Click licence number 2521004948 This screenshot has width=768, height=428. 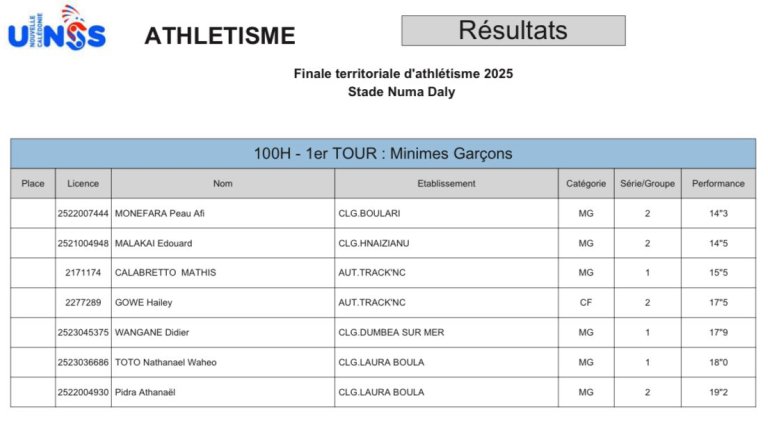83,243
